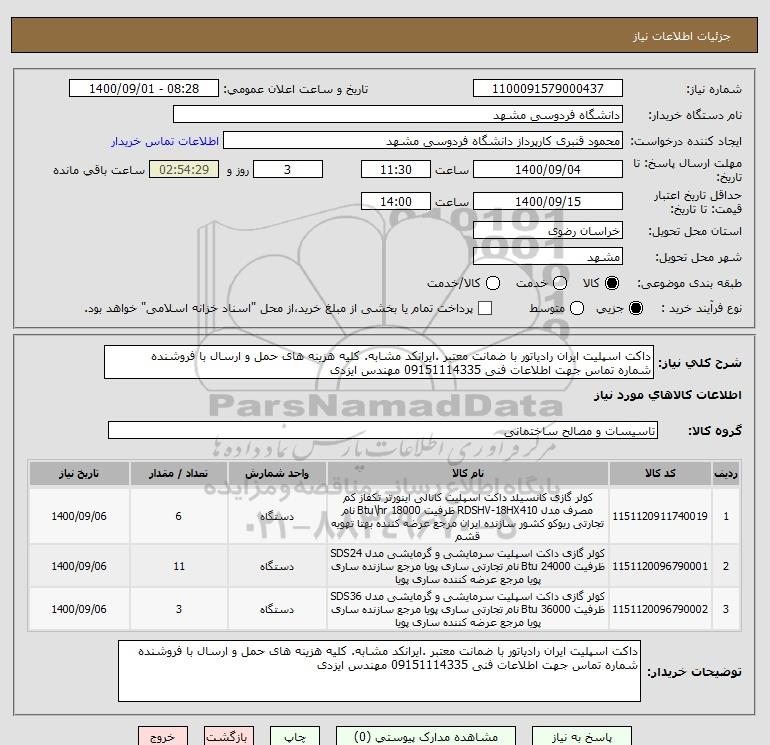The width and height of the screenshot is (770, 745).
Task: Click the ردیف column header
Action: [726, 473]
